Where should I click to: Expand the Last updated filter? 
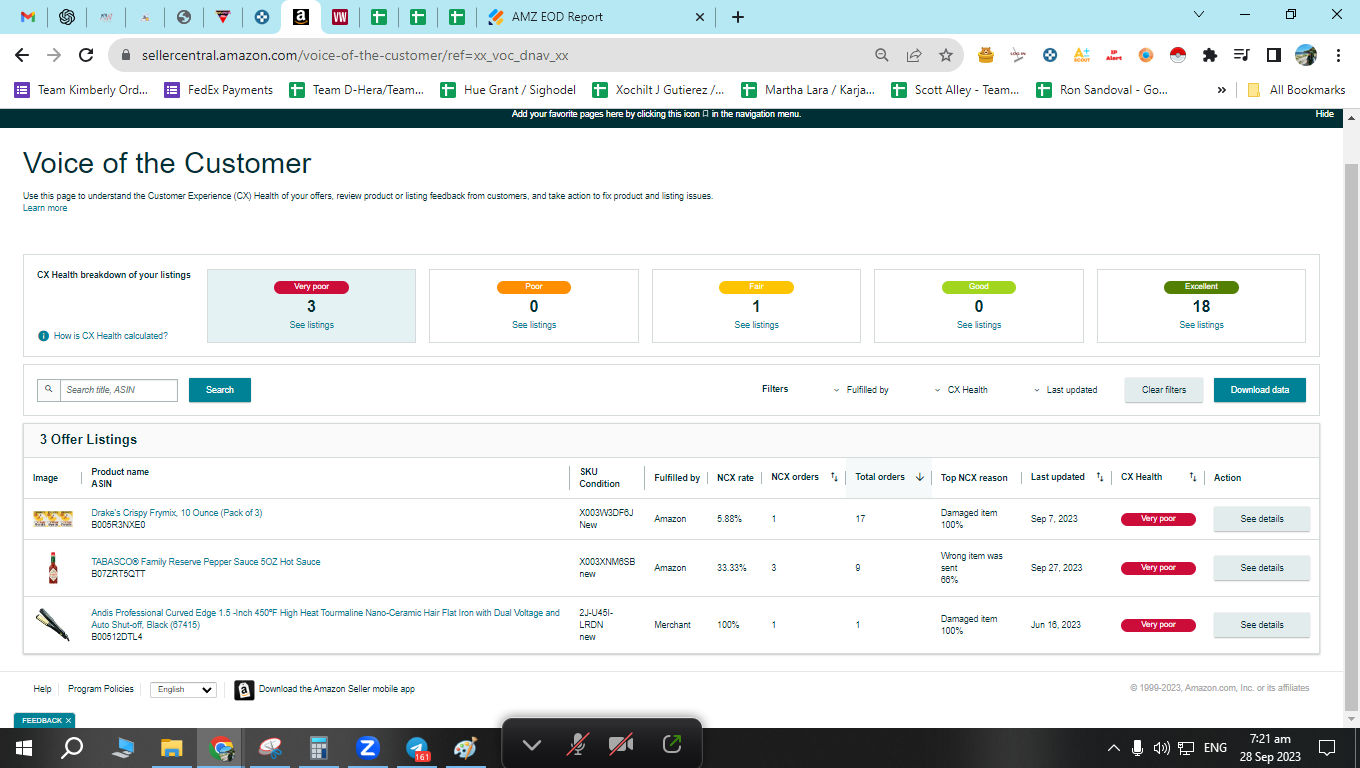point(1066,390)
